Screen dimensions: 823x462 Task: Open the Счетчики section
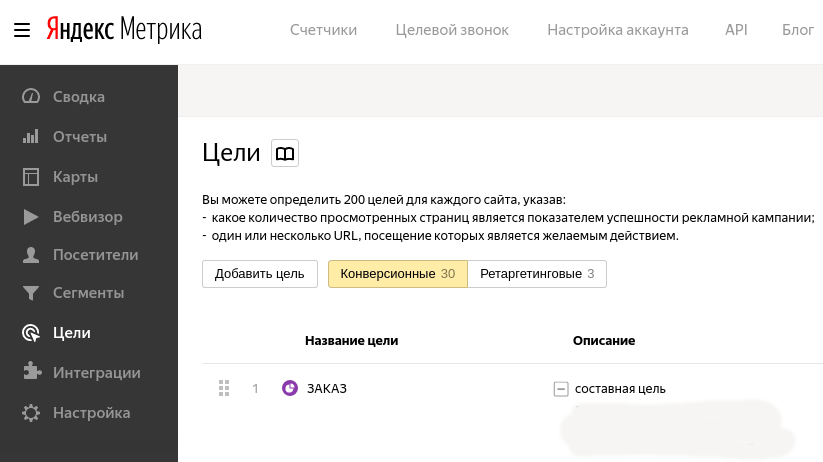(x=323, y=30)
